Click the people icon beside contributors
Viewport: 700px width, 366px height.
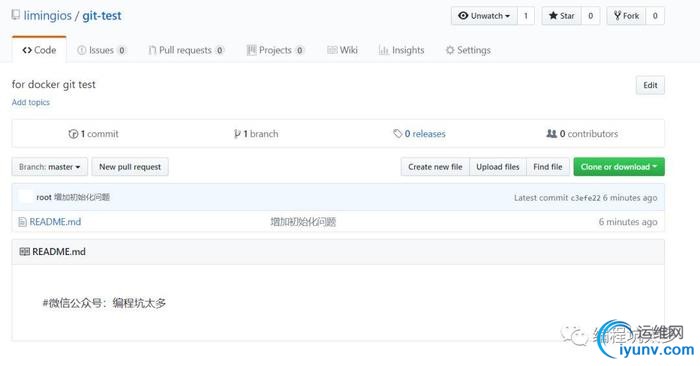pyautogui.click(x=552, y=133)
